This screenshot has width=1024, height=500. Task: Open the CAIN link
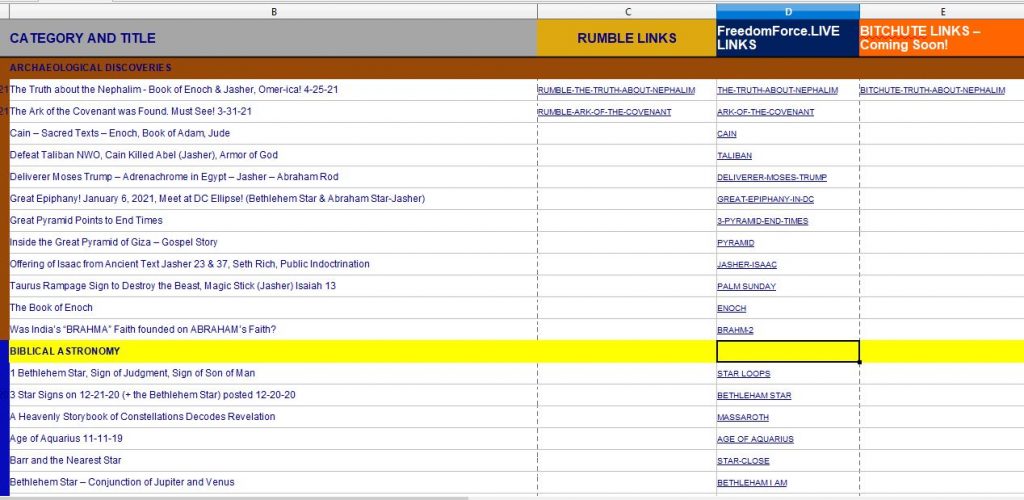(x=726, y=134)
